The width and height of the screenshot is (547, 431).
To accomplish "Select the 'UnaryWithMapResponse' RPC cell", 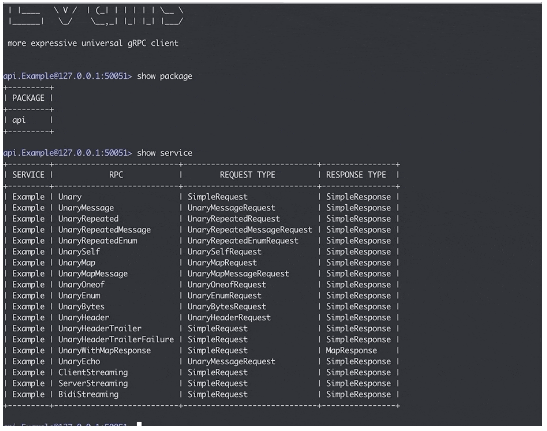I will click(x=104, y=350).
